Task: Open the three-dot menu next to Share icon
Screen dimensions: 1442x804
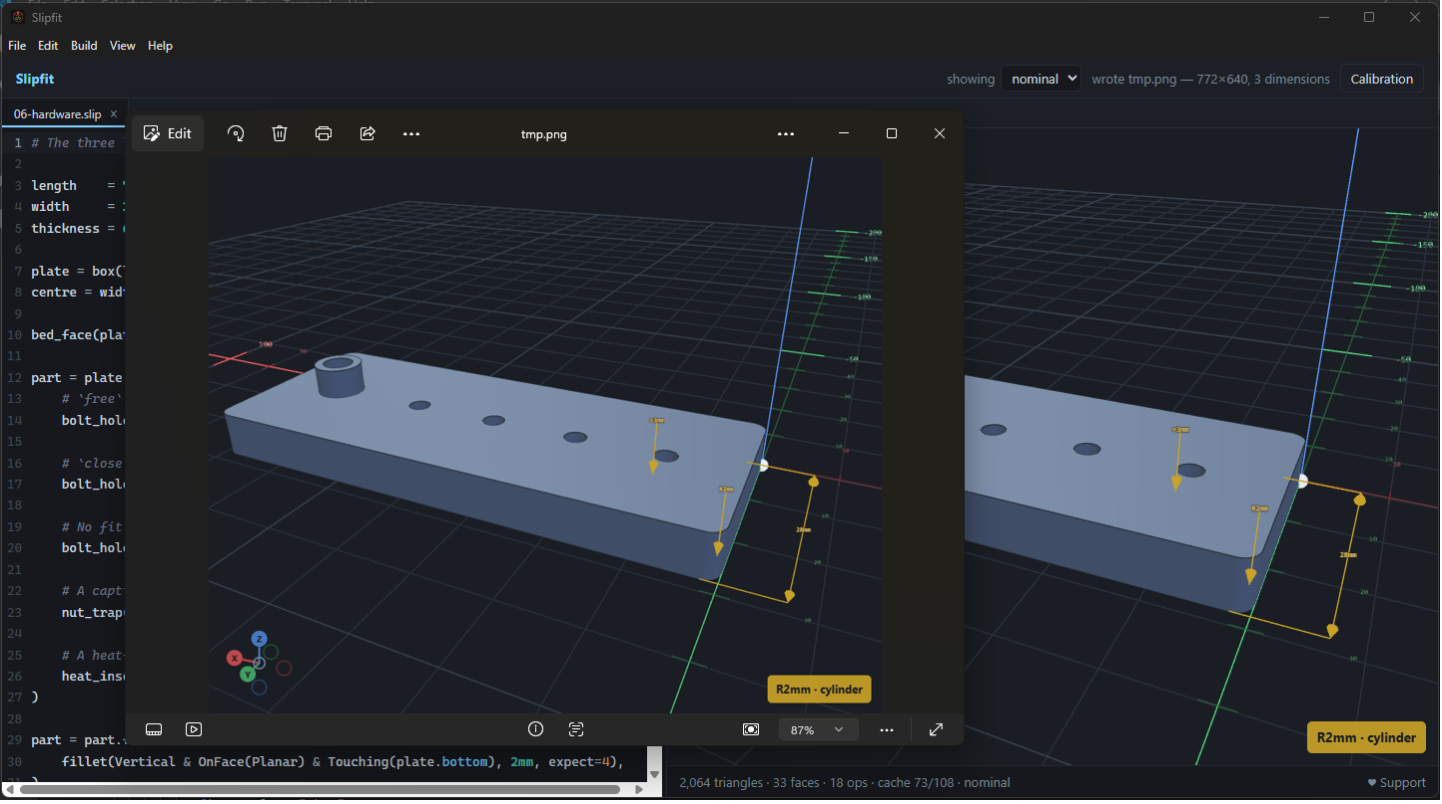Action: 411,133
